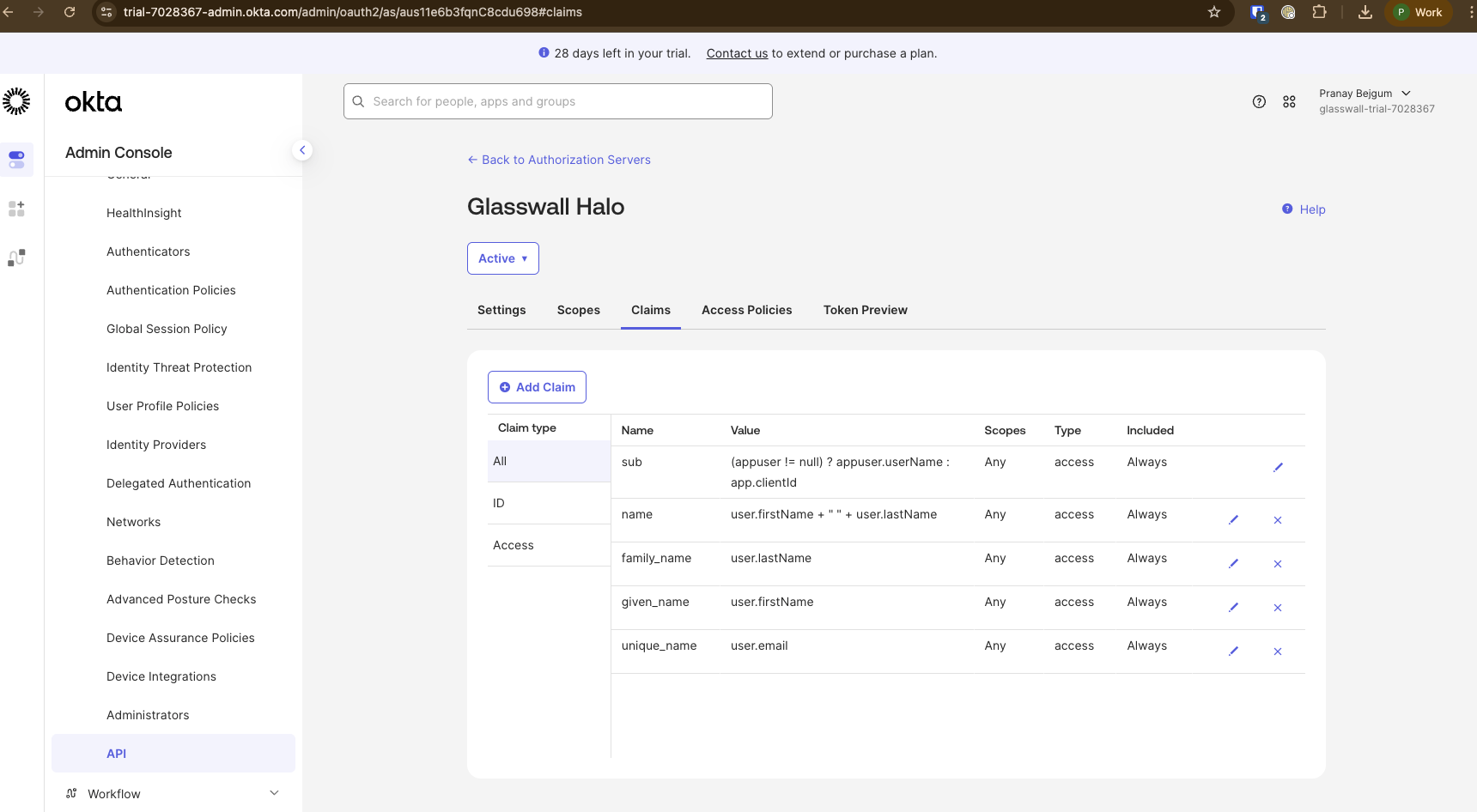Remove the given_name claim via its X icon
Image resolution: width=1477 pixels, height=812 pixels.
point(1278,607)
